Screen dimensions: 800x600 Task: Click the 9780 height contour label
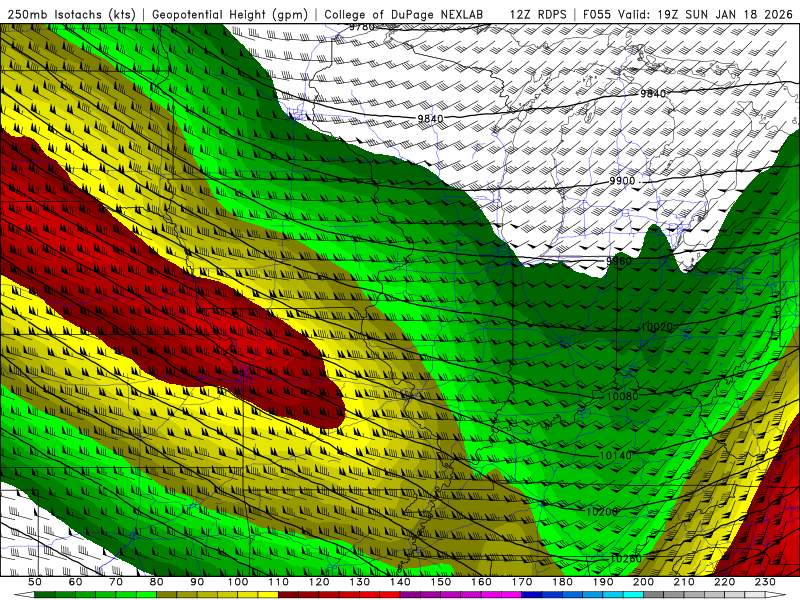coord(362,27)
